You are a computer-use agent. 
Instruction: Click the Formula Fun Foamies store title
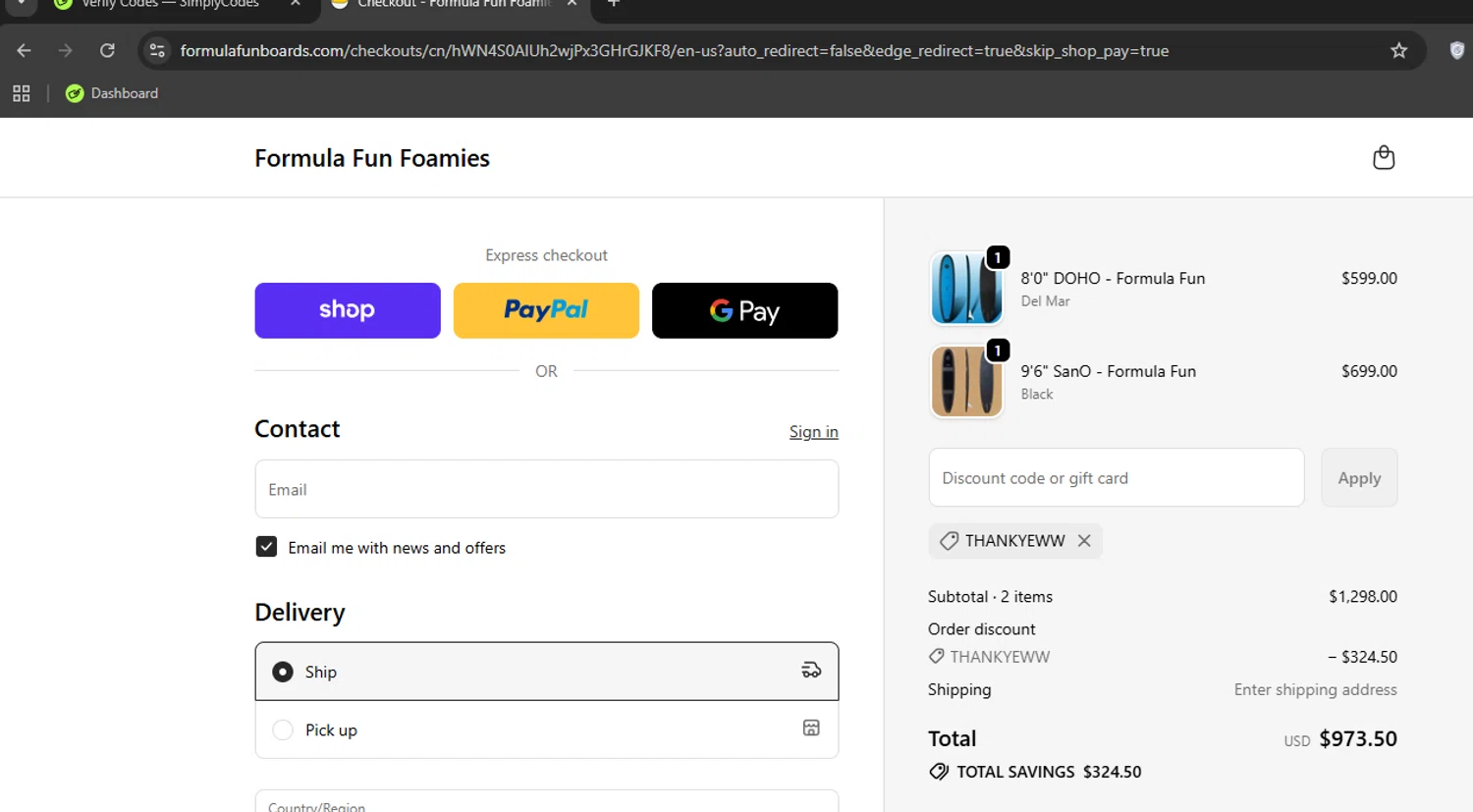click(x=372, y=158)
